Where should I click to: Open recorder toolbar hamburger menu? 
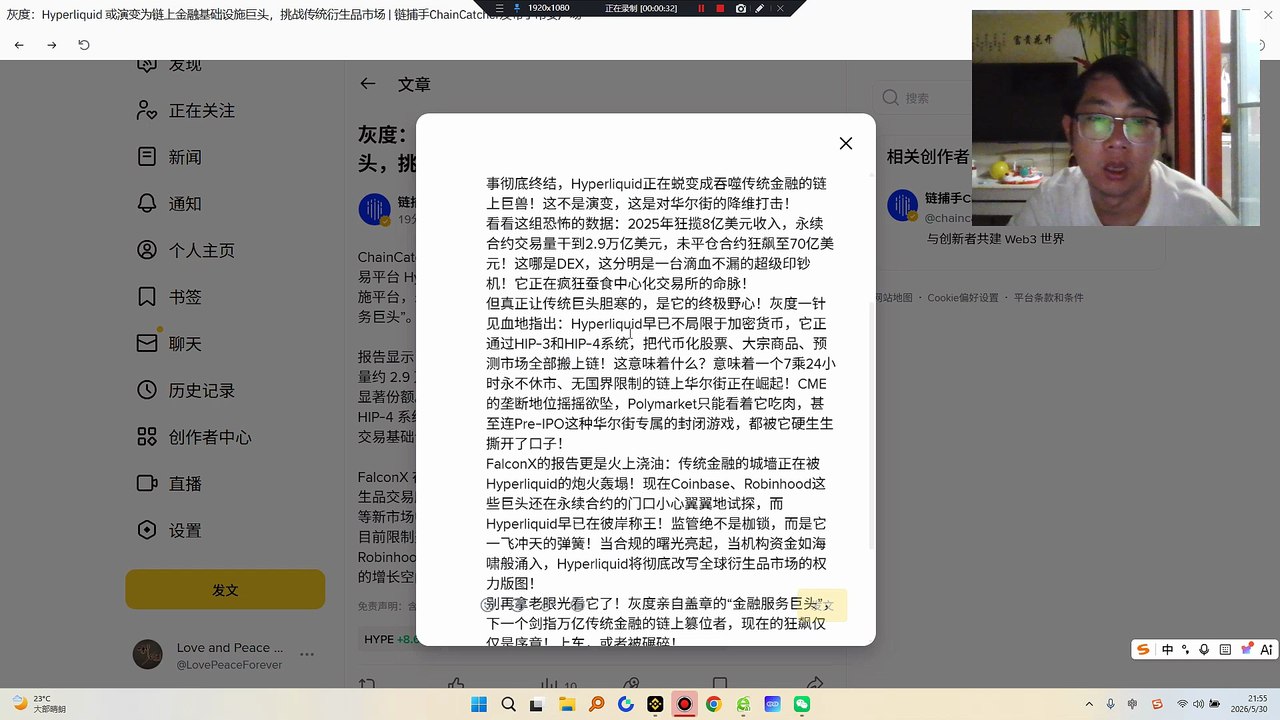point(500,8)
